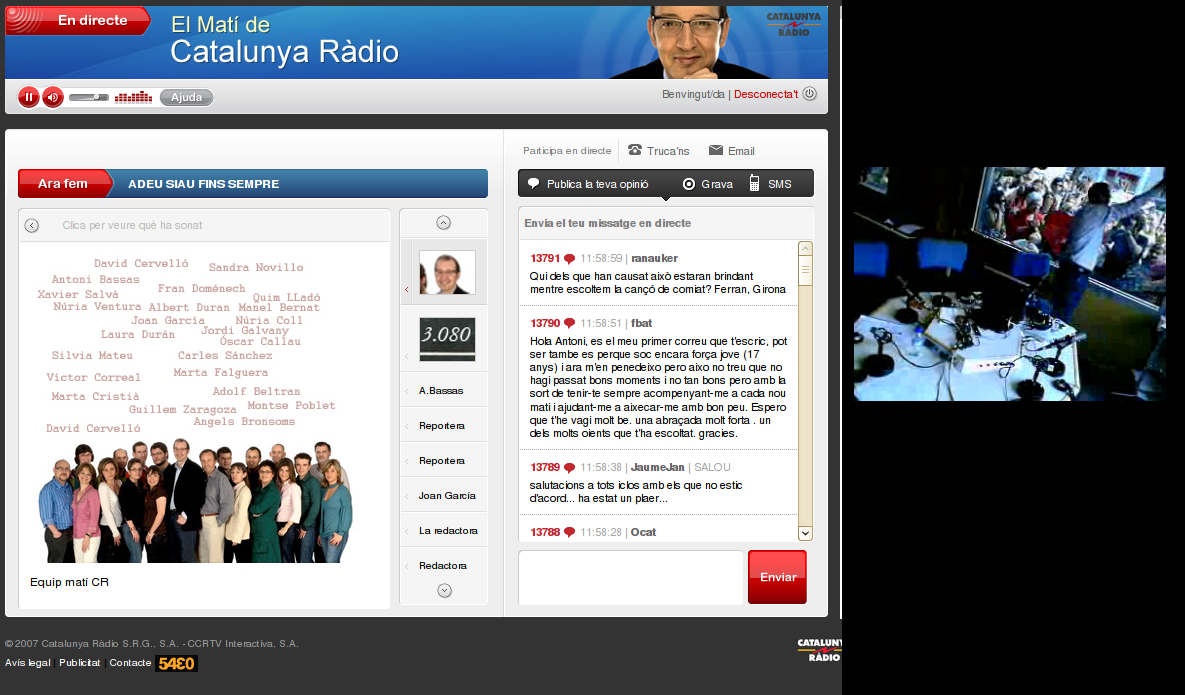Open the Publicitat footer link
This screenshot has width=1185, height=695.
coord(79,663)
